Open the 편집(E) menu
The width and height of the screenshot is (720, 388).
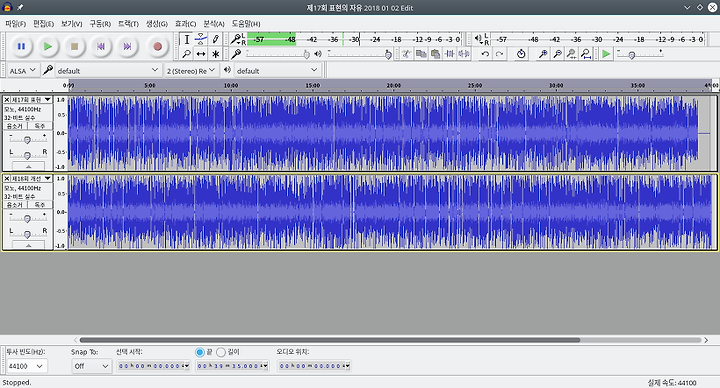(44, 23)
